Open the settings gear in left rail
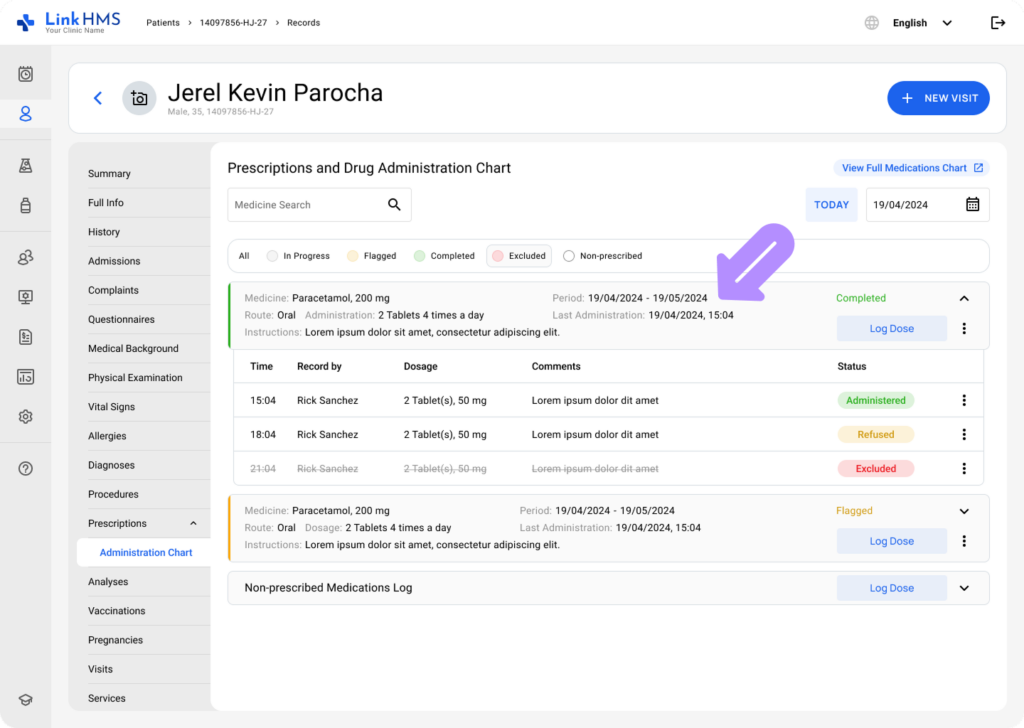 [x=25, y=417]
